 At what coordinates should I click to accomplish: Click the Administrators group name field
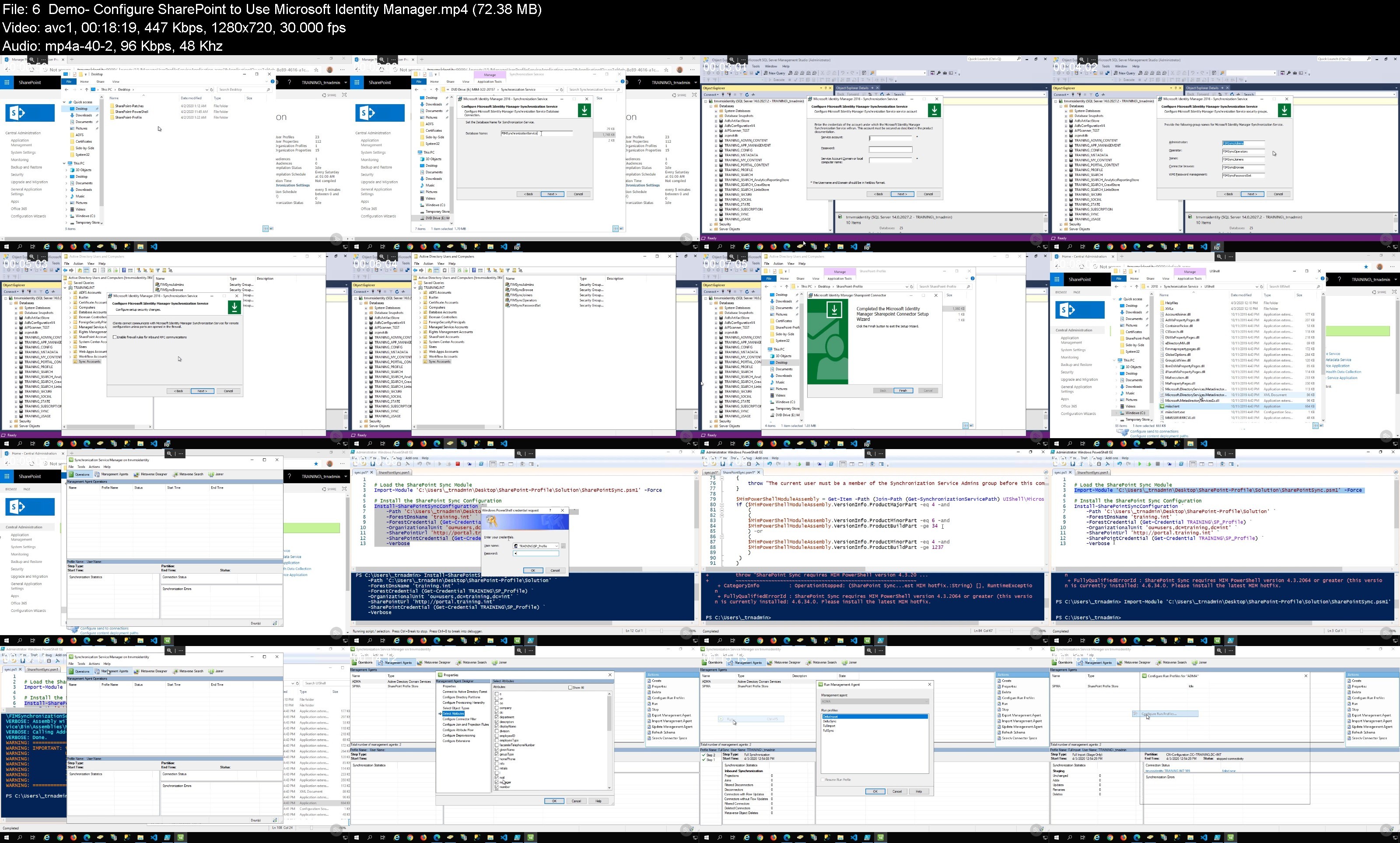point(1244,143)
